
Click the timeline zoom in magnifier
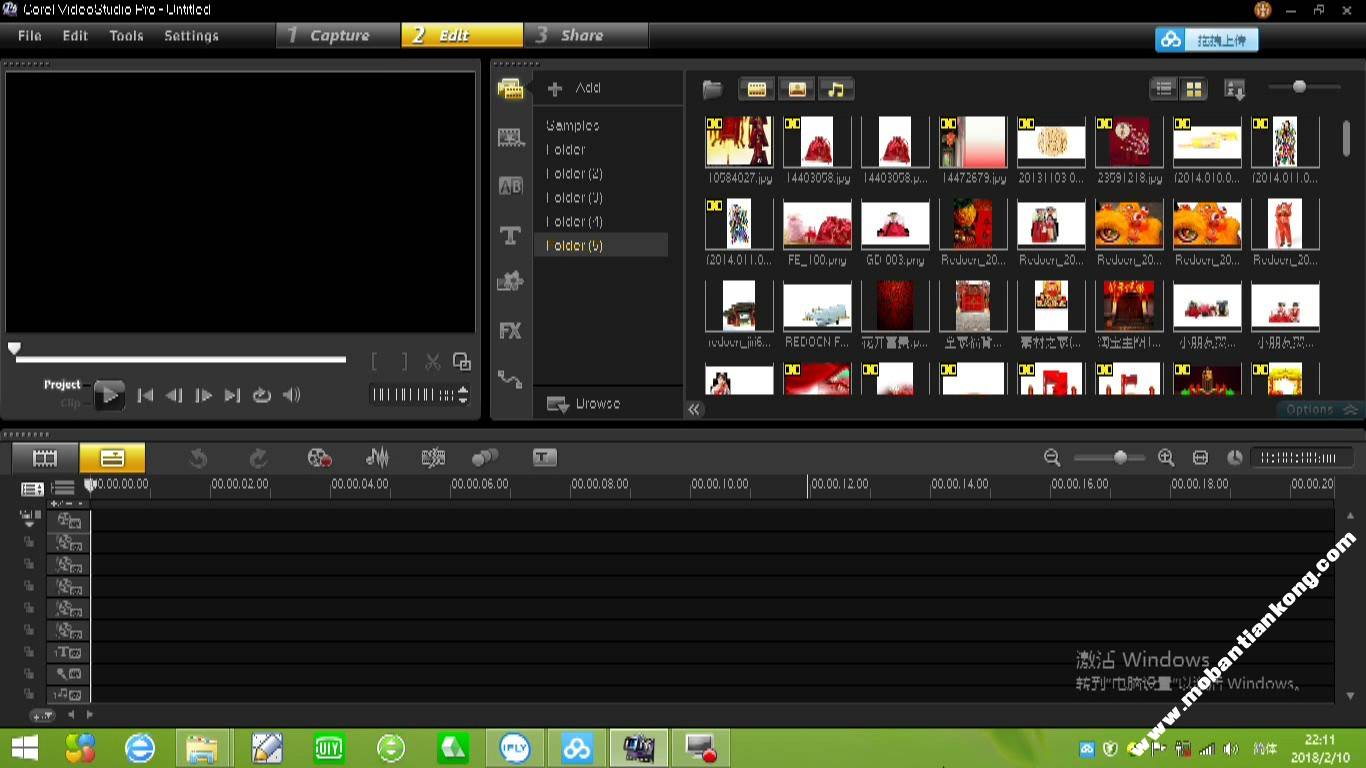coord(1166,458)
